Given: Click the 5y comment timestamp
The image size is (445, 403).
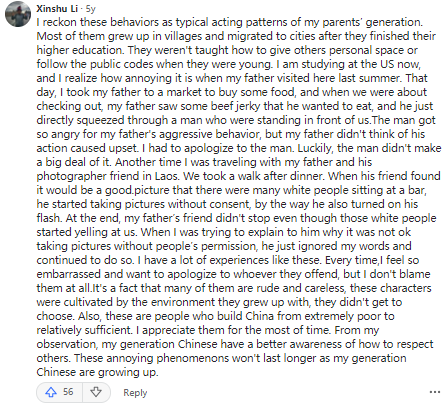Looking at the screenshot, I should (90, 9).
